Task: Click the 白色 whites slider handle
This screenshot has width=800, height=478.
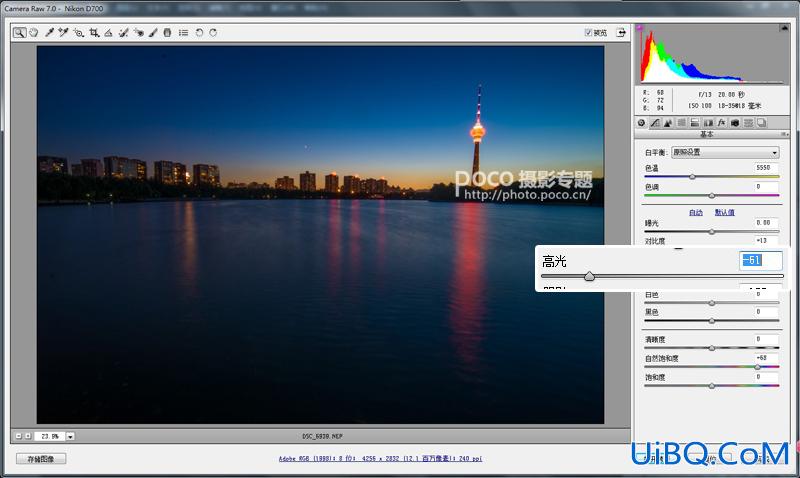Action: [x=712, y=303]
